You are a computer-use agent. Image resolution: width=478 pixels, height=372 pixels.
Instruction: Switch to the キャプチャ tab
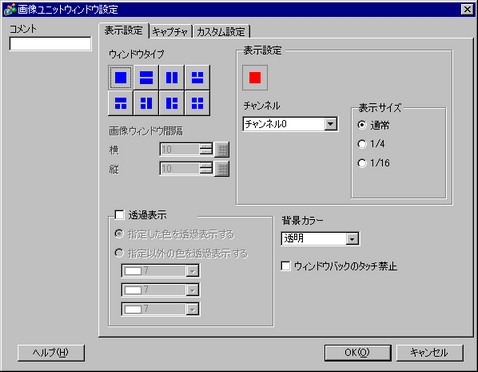pyautogui.click(x=170, y=32)
